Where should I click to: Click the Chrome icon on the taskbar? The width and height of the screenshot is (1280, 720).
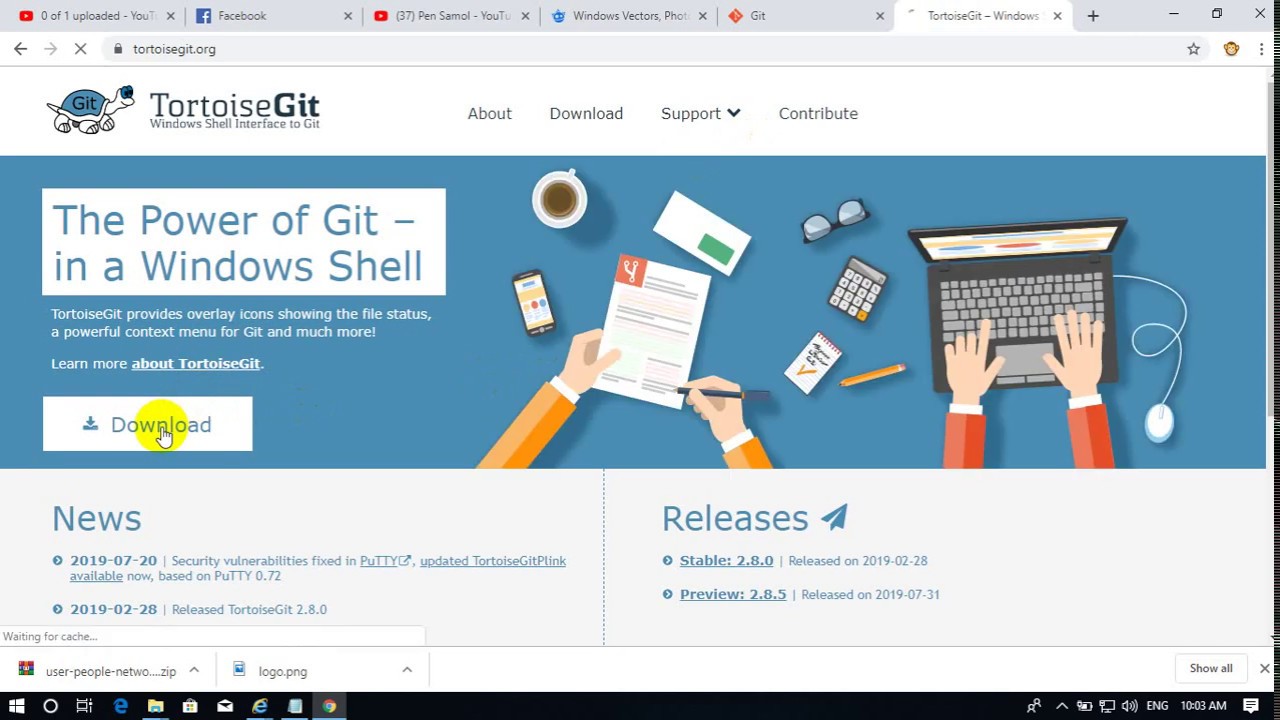pos(329,706)
